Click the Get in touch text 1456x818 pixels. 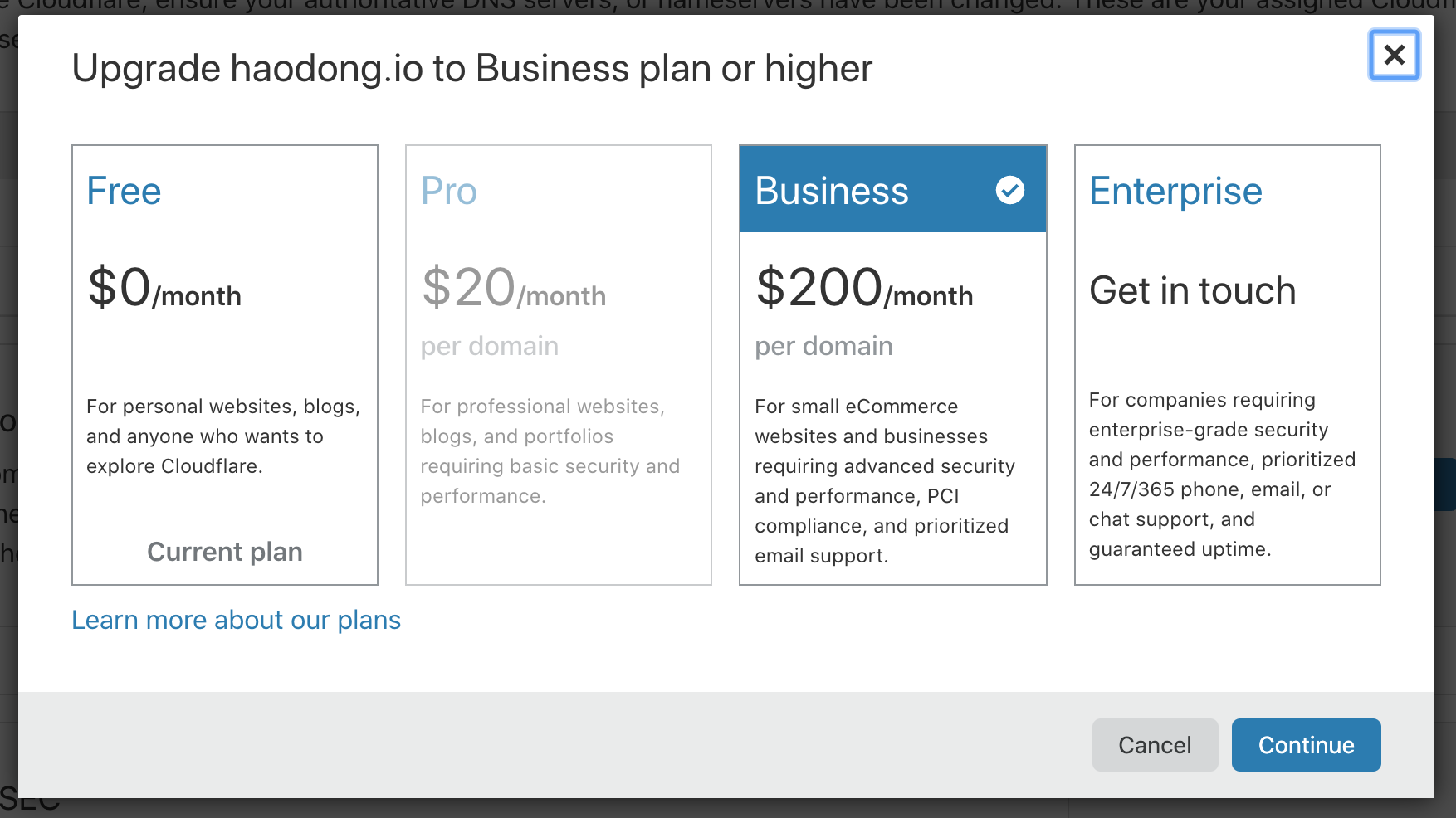[x=1192, y=290]
